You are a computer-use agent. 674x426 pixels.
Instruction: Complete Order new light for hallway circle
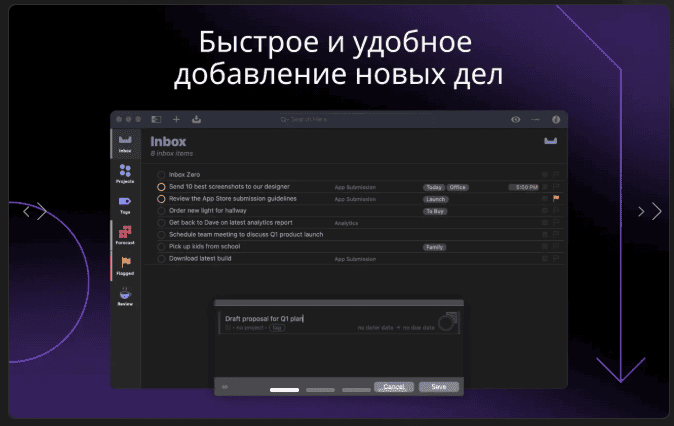(x=161, y=211)
